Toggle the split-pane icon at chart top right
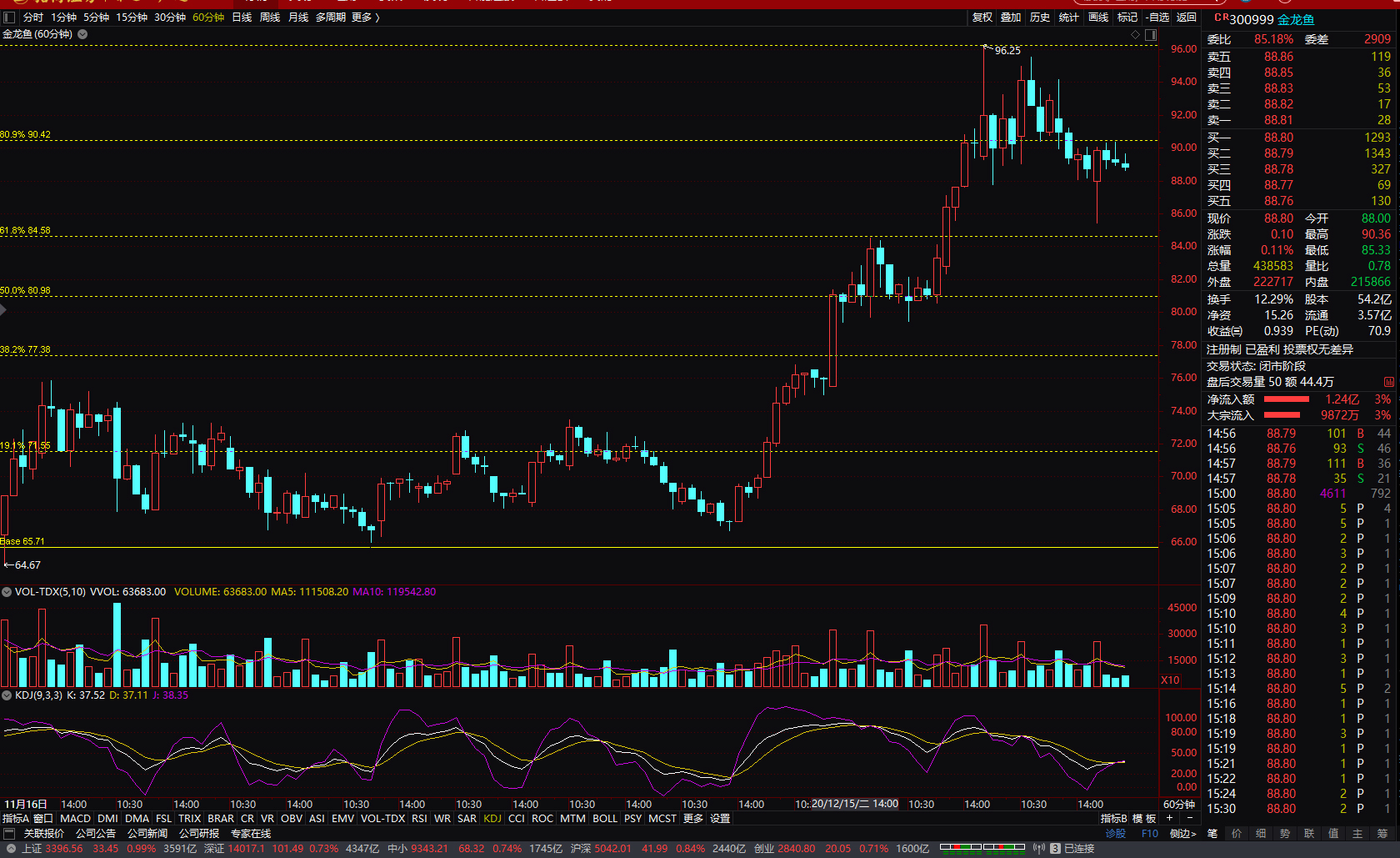 point(1151,34)
